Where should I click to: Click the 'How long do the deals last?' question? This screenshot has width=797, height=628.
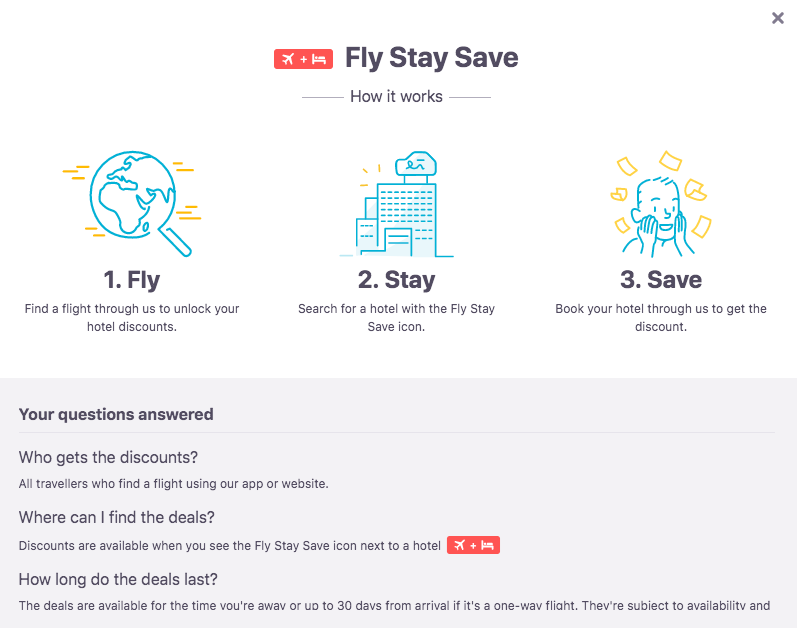coord(118,579)
